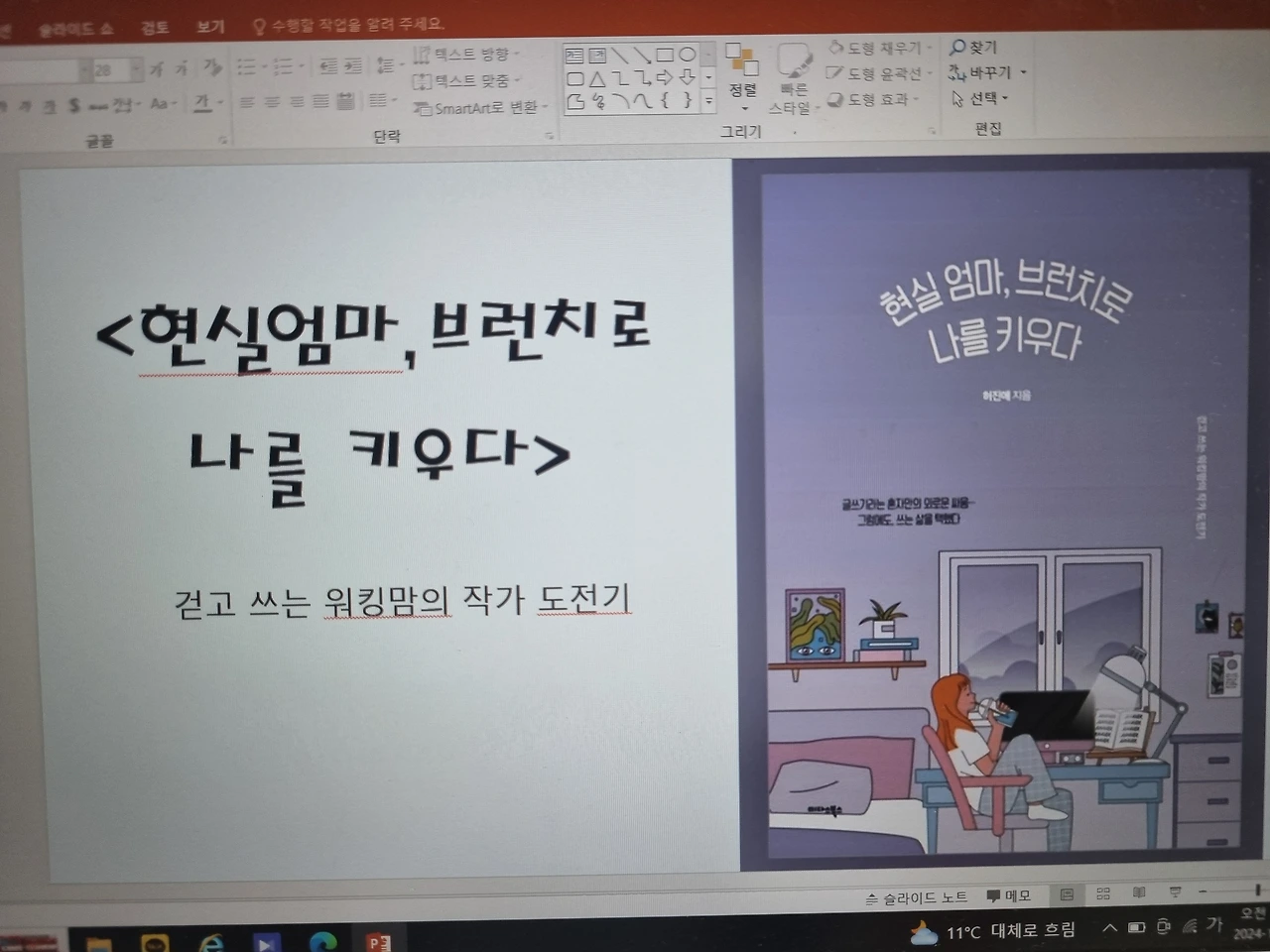
Task: Justify the paragraph text
Action: 320,101
